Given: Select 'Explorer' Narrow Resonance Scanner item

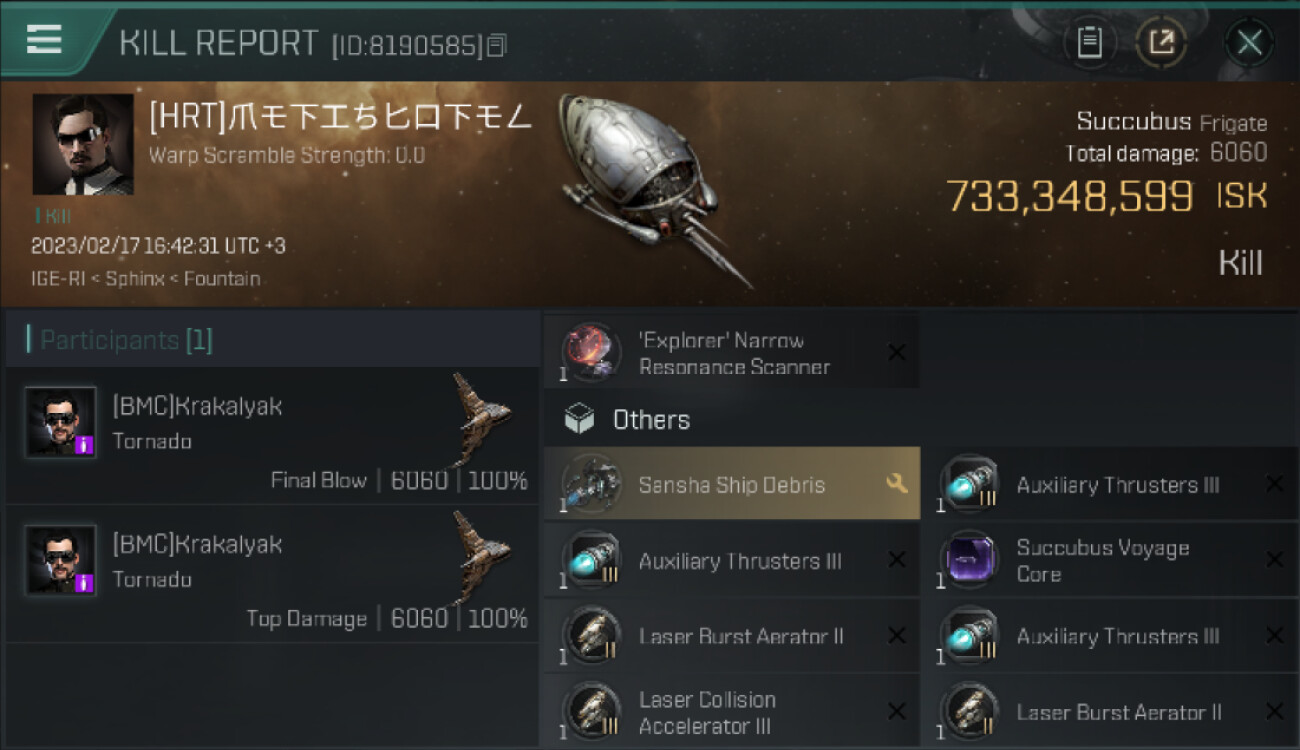Looking at the screenshot, I should click(x=732, y=353).
